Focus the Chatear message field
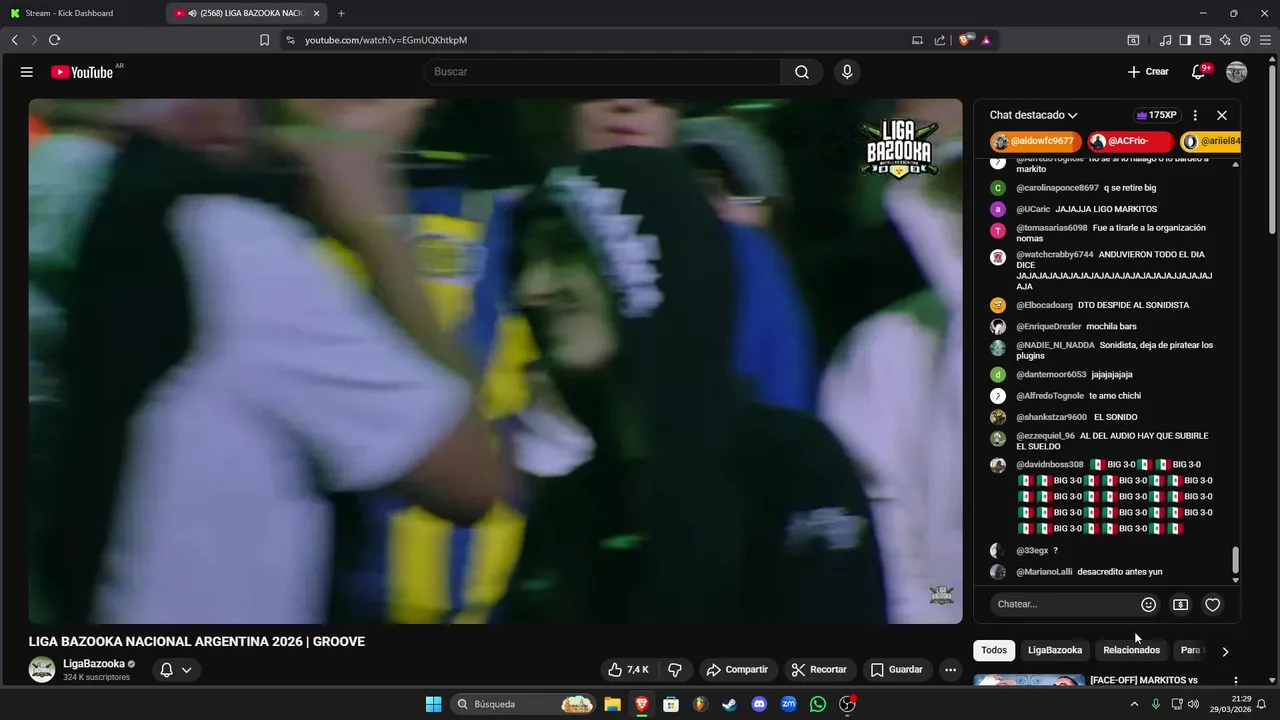 1065,604
